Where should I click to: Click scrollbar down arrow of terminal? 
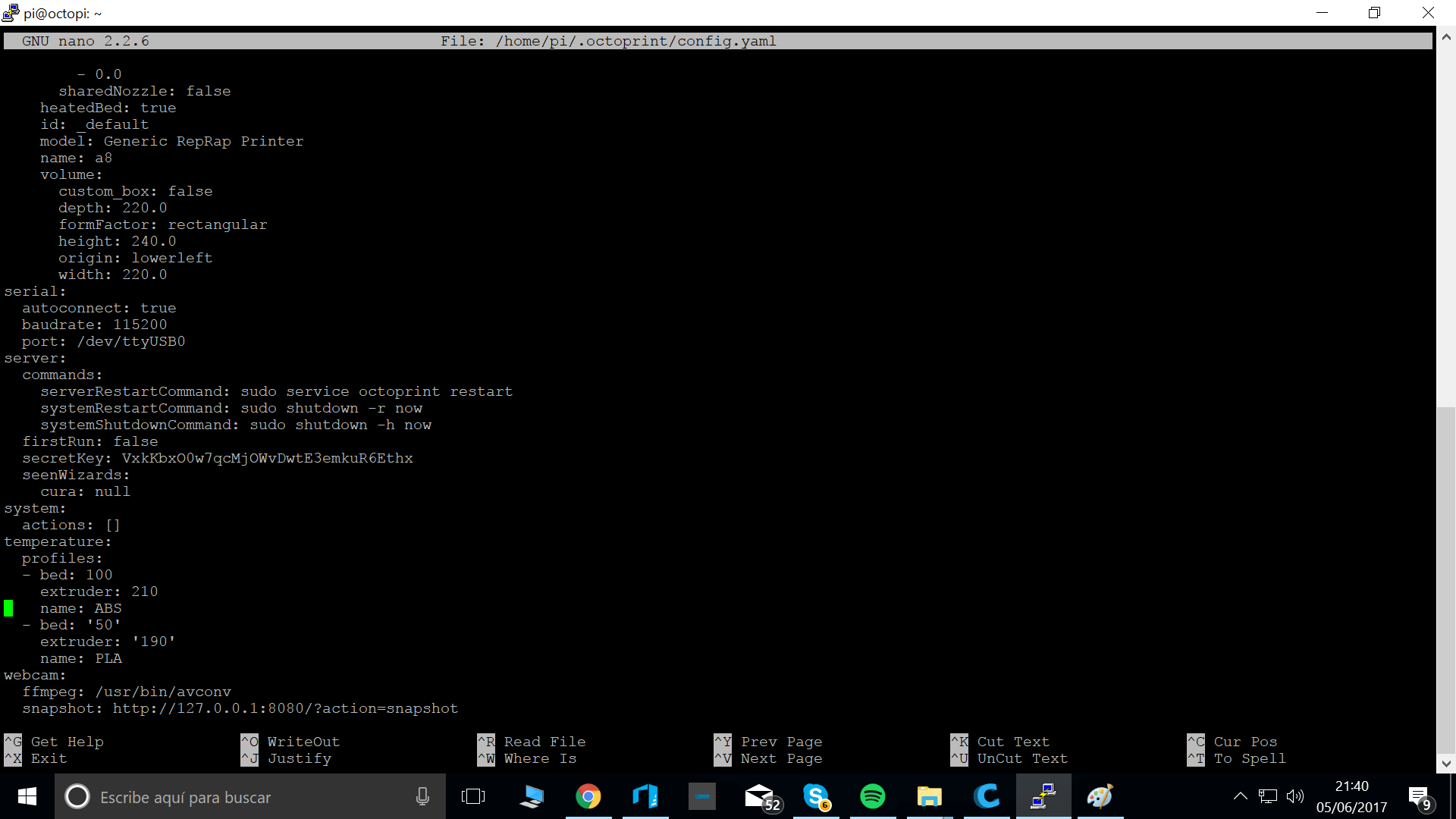click(1446, 764)
